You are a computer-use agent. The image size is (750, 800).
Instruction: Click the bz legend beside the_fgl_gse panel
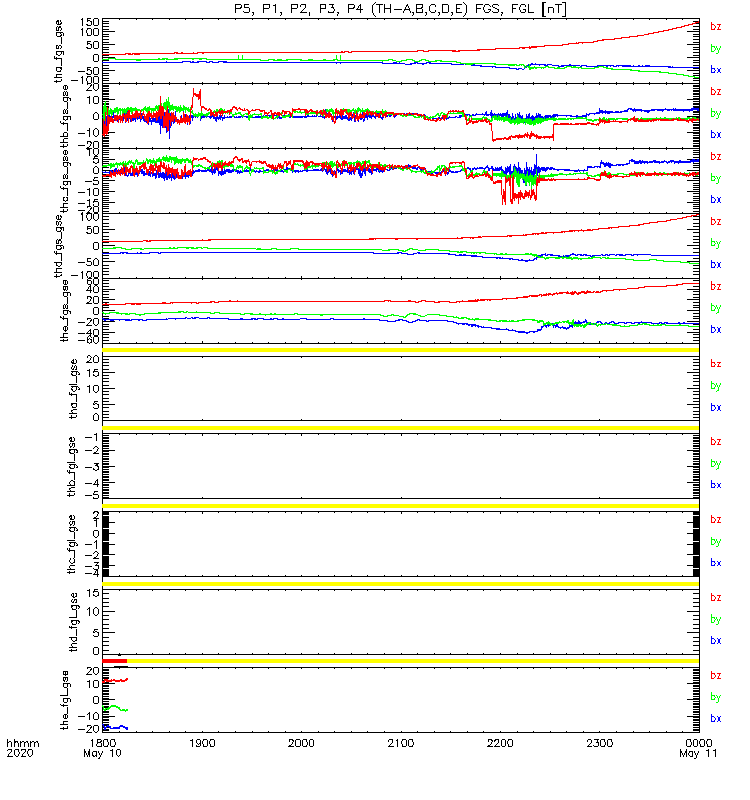[716, 675]
